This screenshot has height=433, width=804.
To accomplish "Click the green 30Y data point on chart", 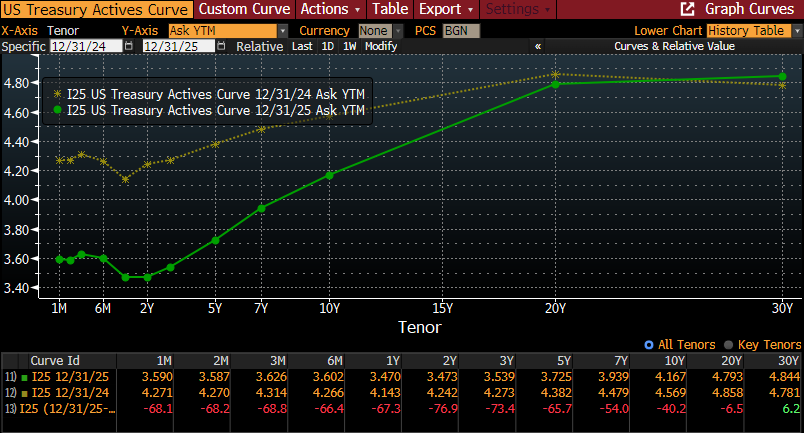I will point(782,76).
